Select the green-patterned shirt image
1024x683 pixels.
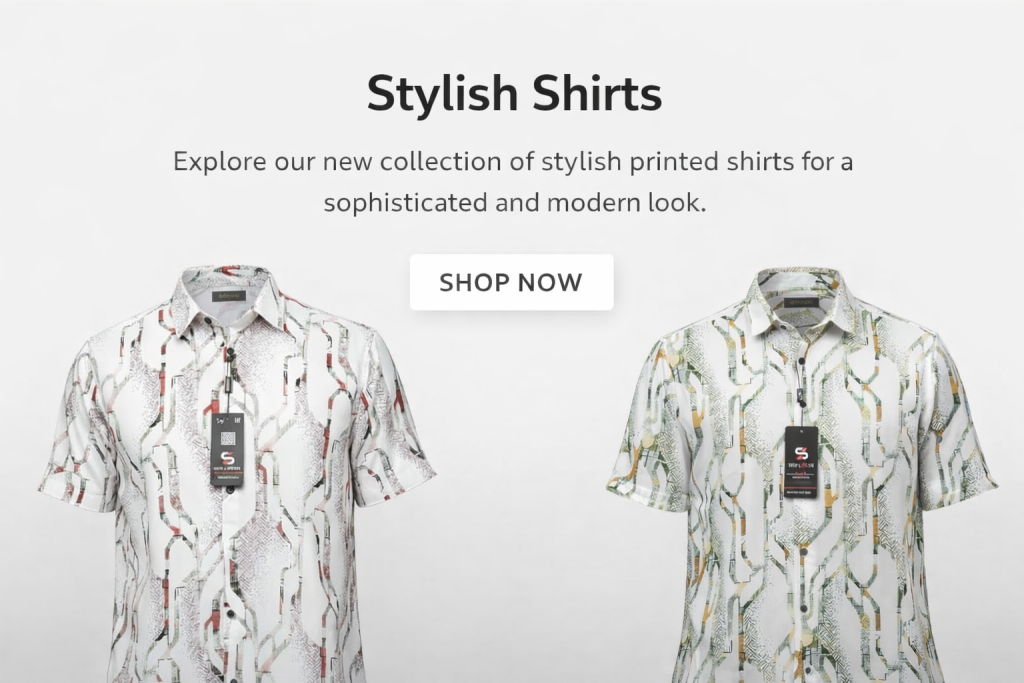(x=801, y=475)
